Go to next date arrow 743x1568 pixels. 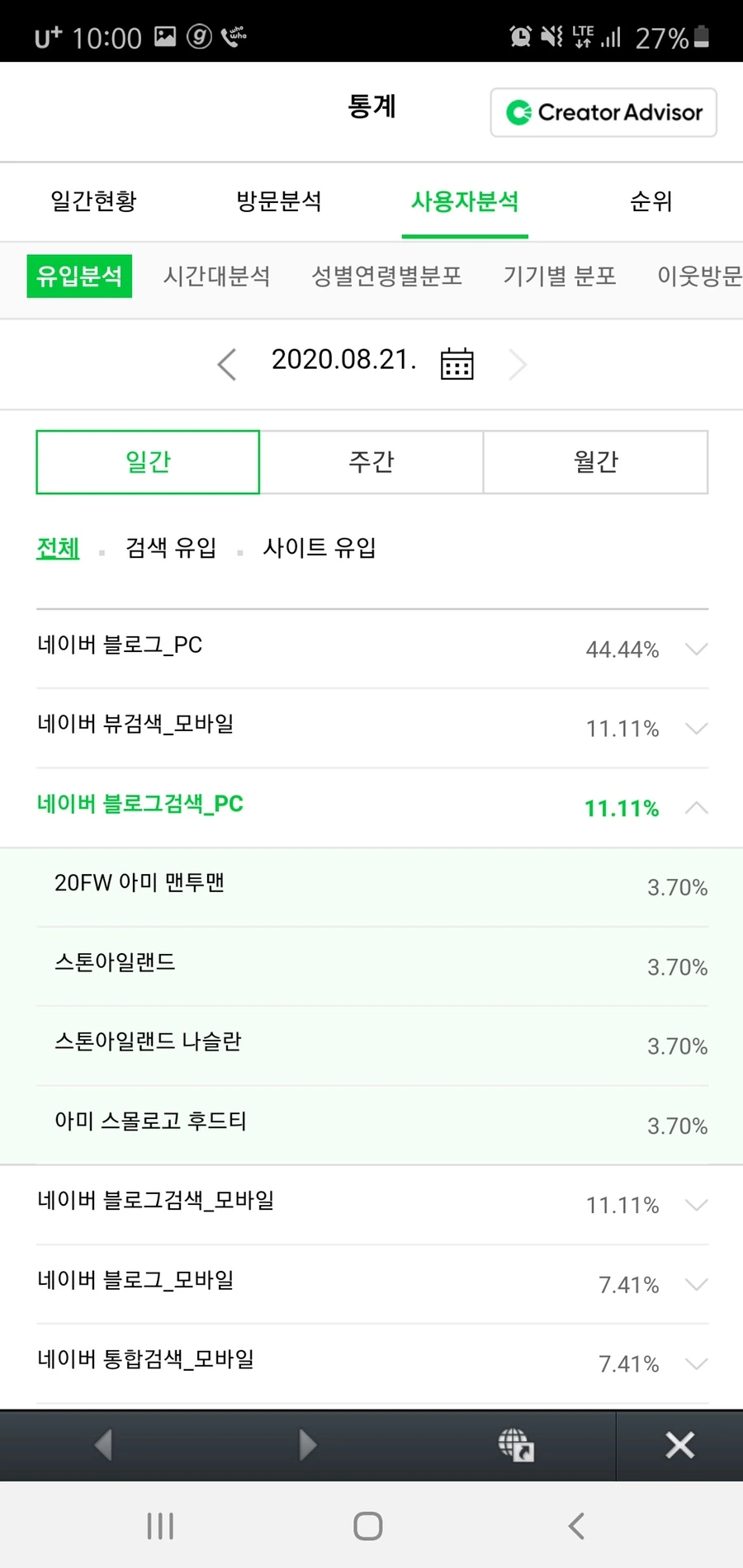[518, 364]
